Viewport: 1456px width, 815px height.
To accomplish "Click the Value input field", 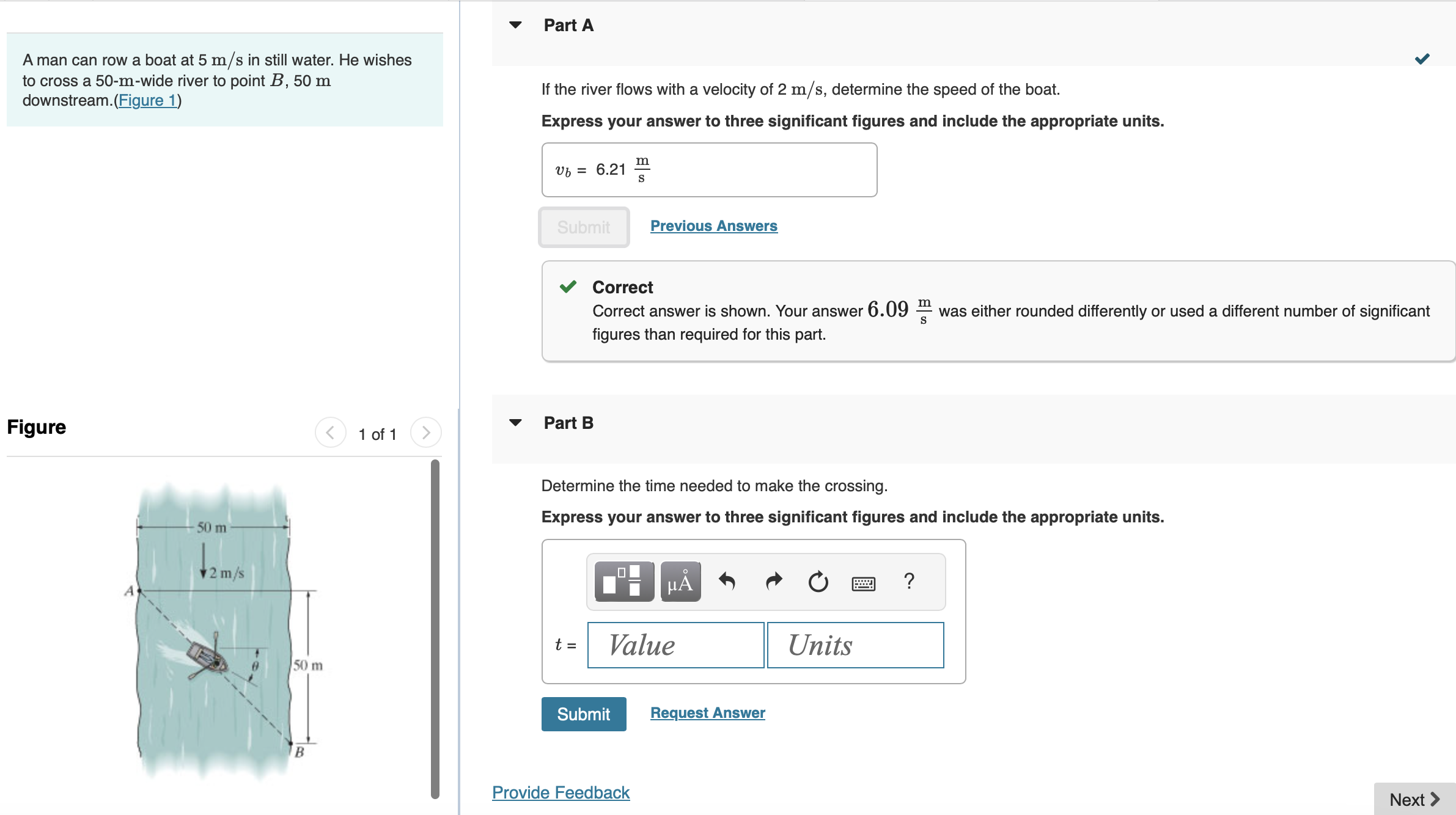I will click(675, 645).
